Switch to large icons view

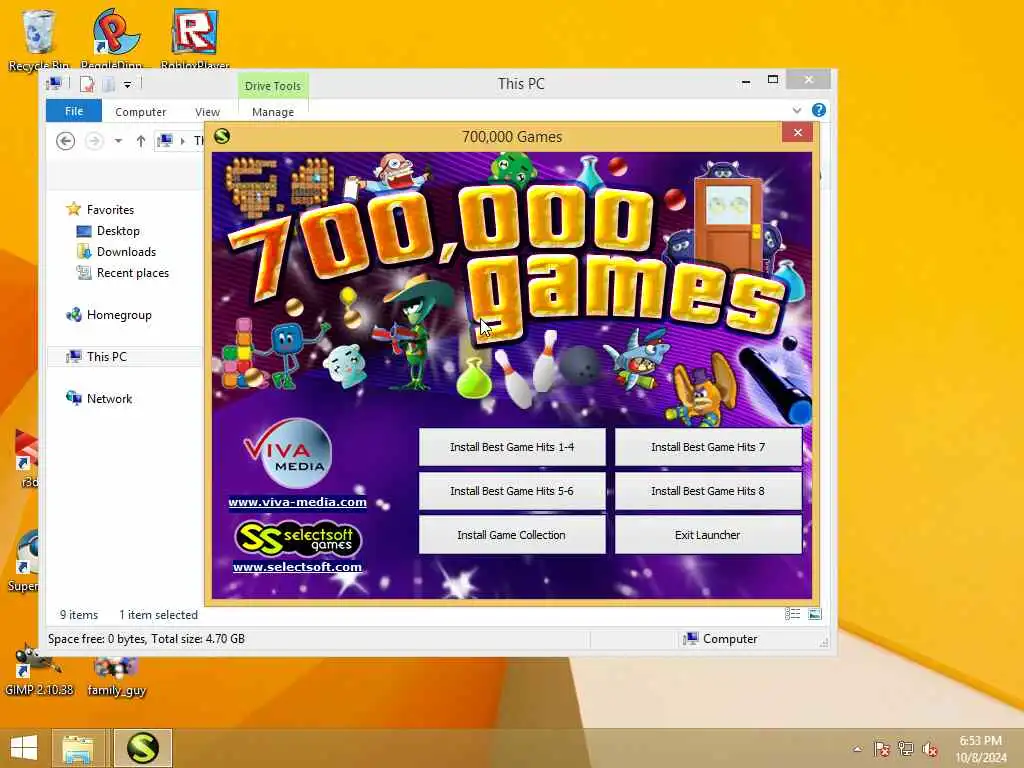click(814, 614)
